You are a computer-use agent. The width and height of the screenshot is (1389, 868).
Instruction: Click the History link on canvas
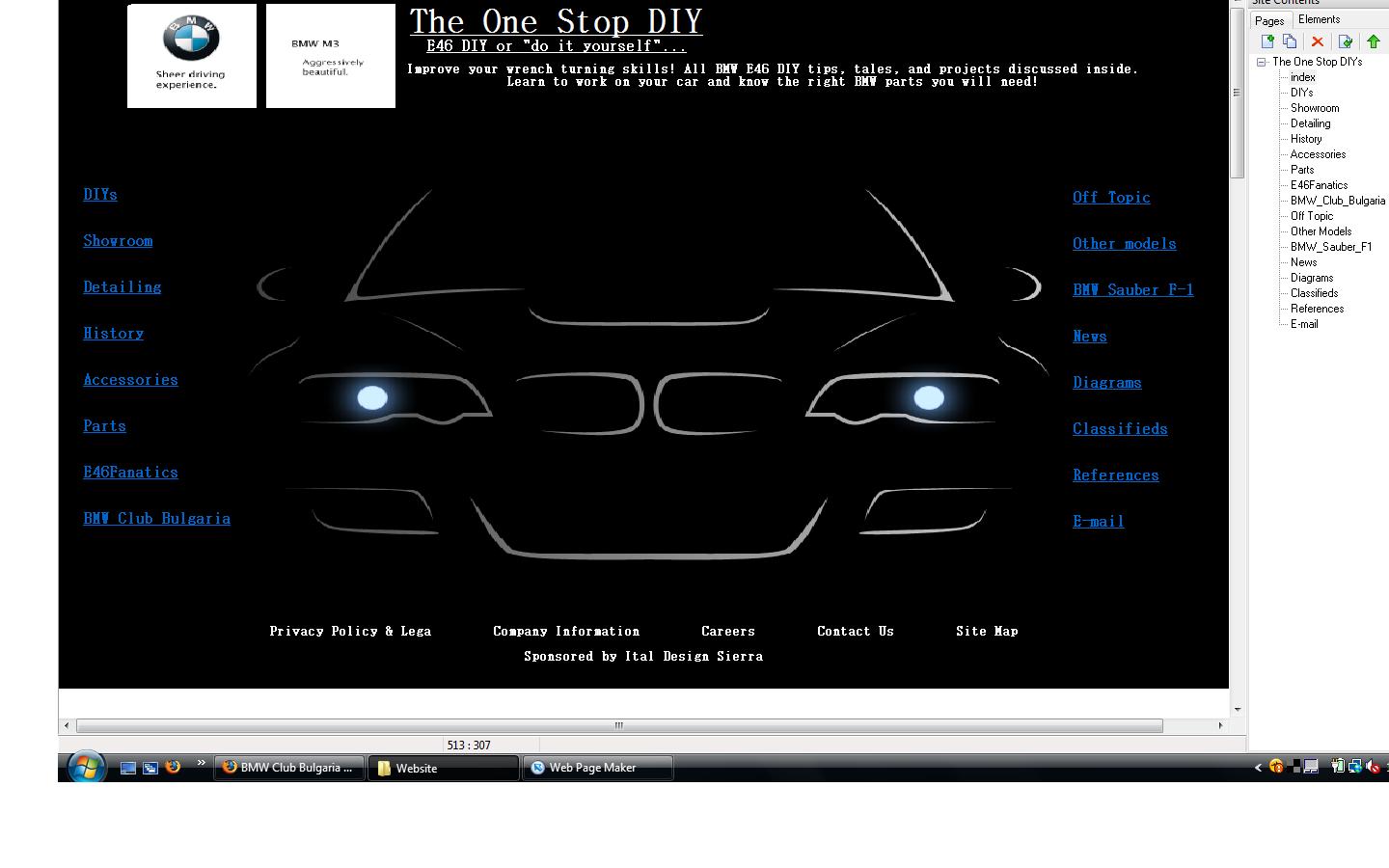click(114, 333)
